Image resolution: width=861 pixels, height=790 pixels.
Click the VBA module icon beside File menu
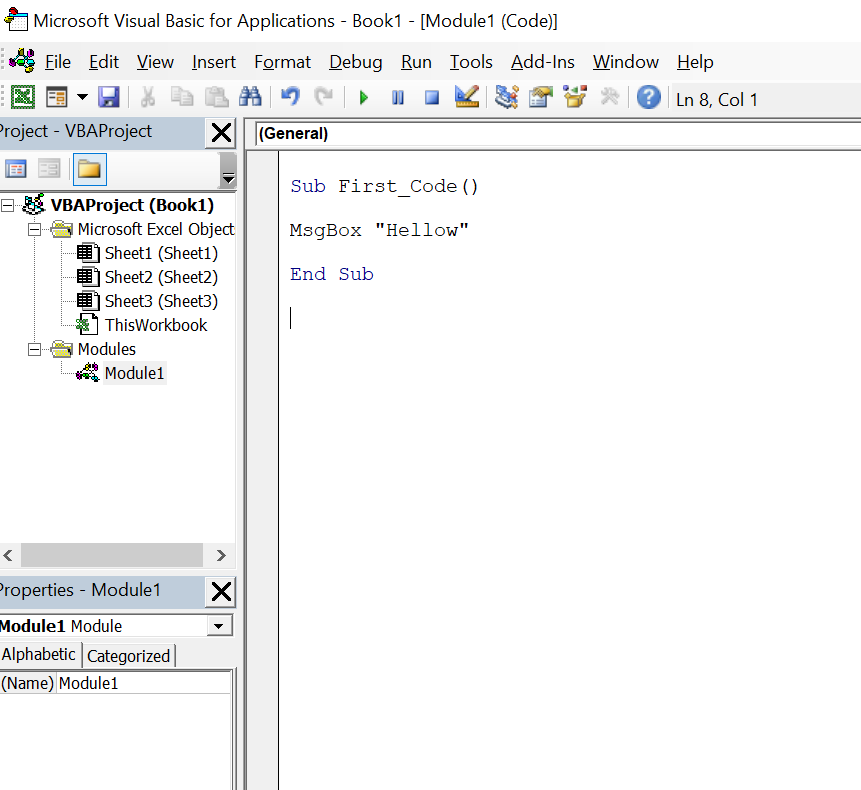[22, 60]
